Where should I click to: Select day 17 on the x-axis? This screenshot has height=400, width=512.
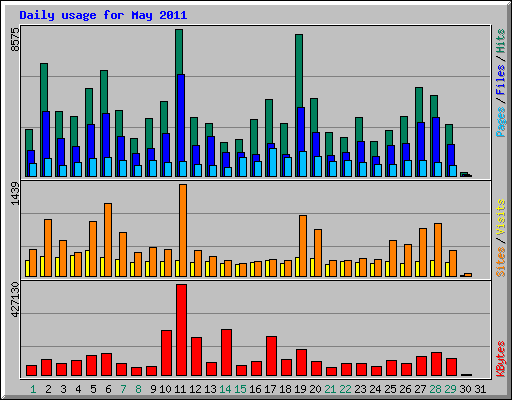[270, 389]
